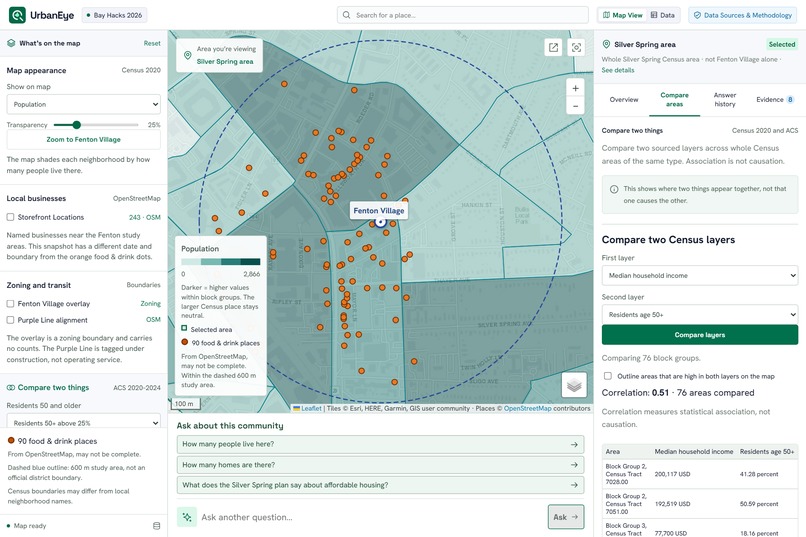This screenshot has width=806, height=537.
Task: Click pin icon in Area you're viewing card
Action: pos(187,55)
